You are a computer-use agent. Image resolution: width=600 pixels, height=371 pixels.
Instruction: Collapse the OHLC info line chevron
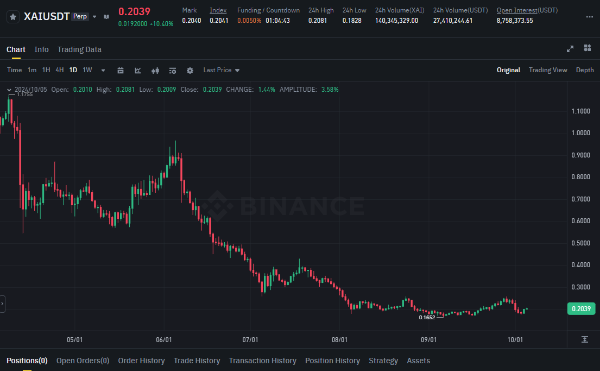tap(9, 90)
